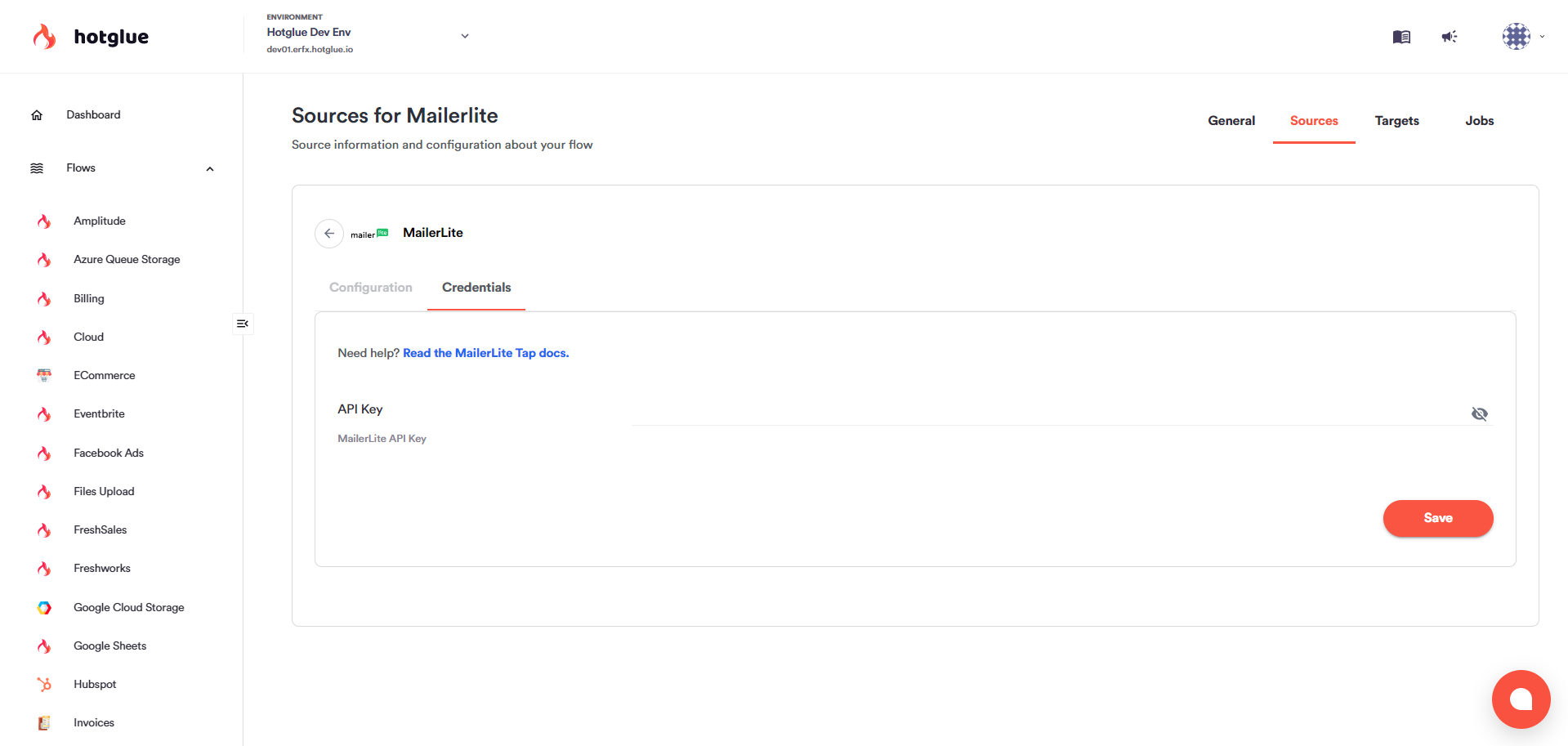Select the Billing flow label

click(x=89, y=299)
